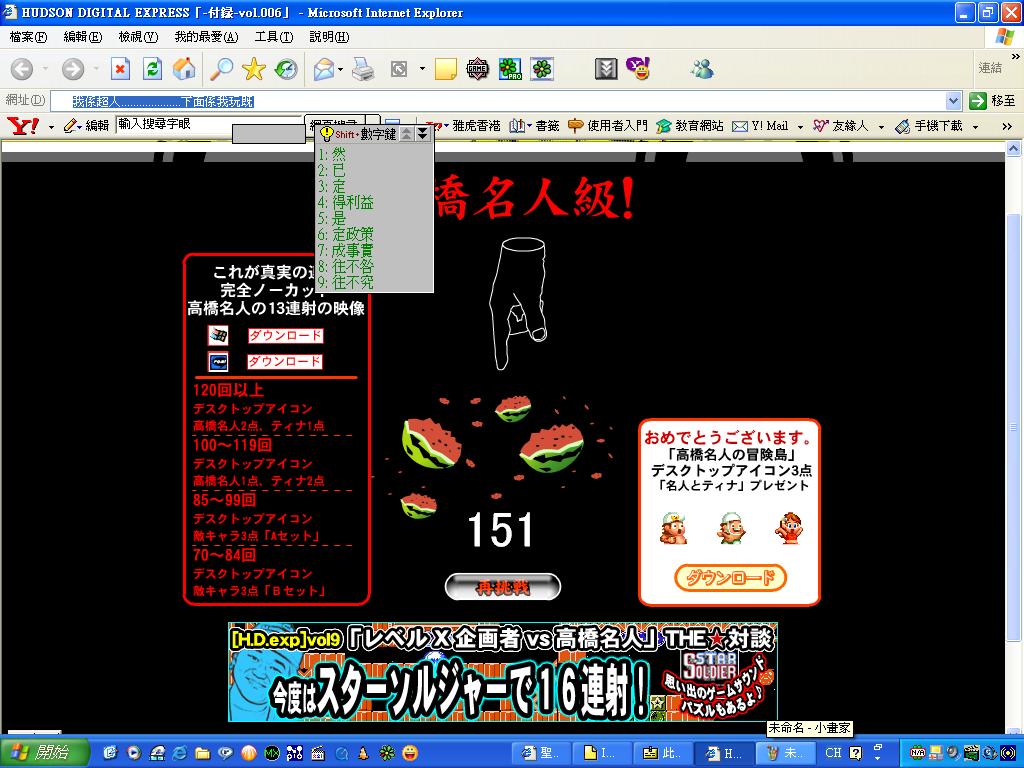1024x768 pixels.
Task: Click the middle character desktop icon
Action: click(731, 528)
